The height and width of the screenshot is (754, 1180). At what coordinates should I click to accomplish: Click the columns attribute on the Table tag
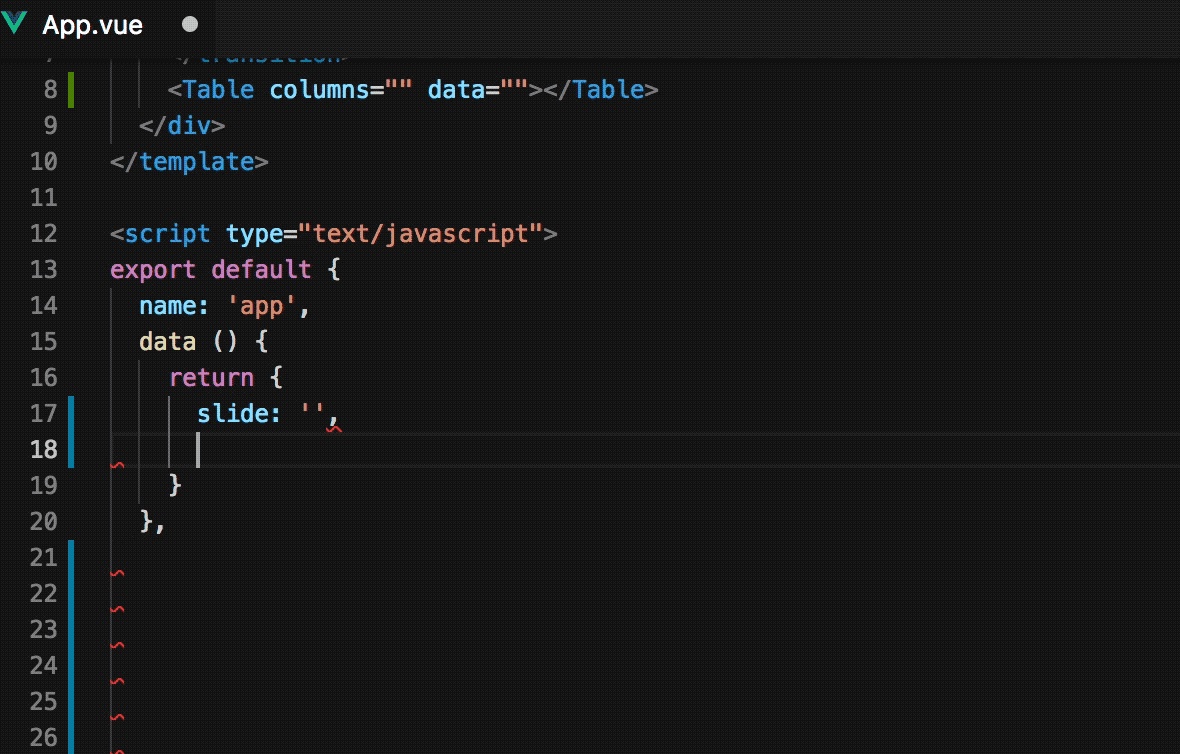point(319,90)
